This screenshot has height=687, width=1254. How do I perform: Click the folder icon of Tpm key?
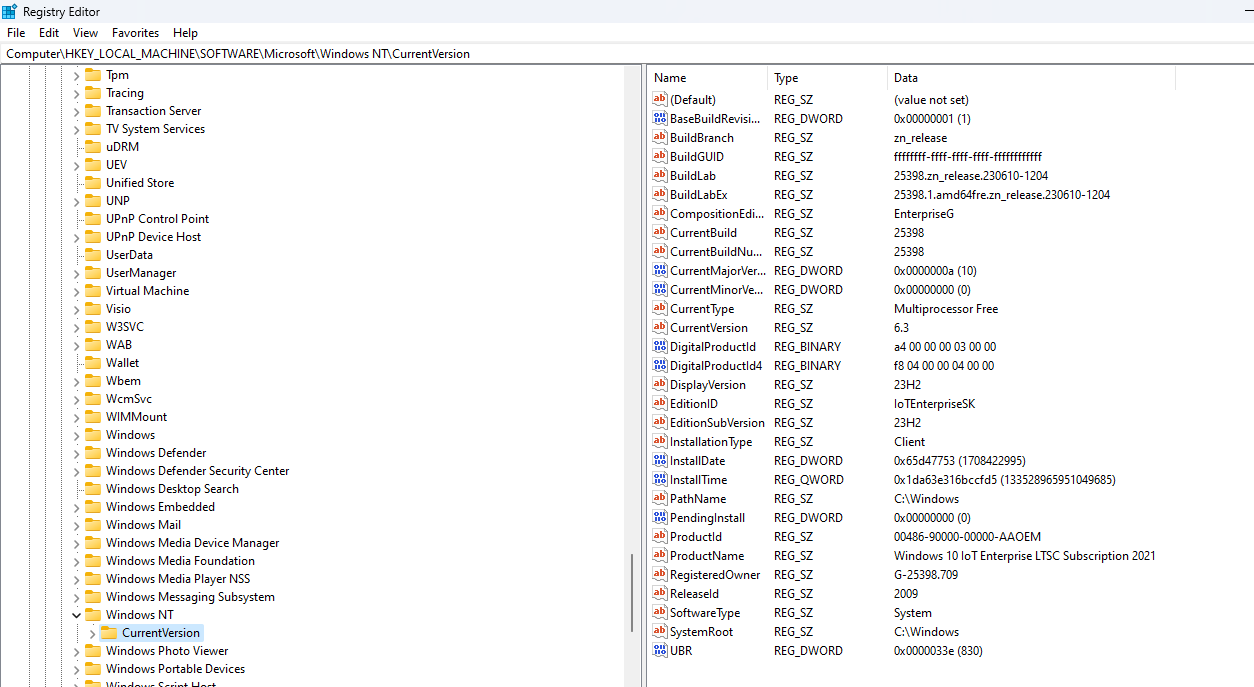[x=93, y=75]
